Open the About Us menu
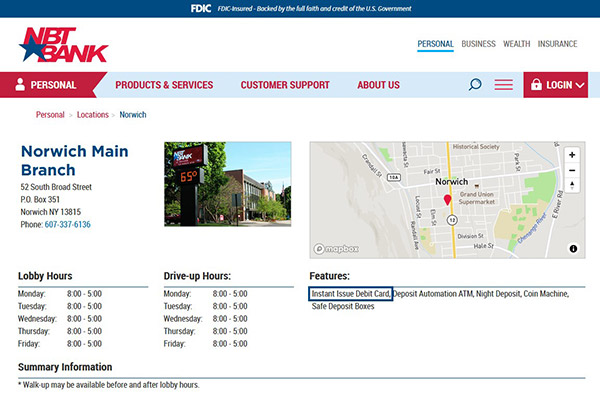The height and width of the screenshot is (408, 600). (x=378, y=85)
